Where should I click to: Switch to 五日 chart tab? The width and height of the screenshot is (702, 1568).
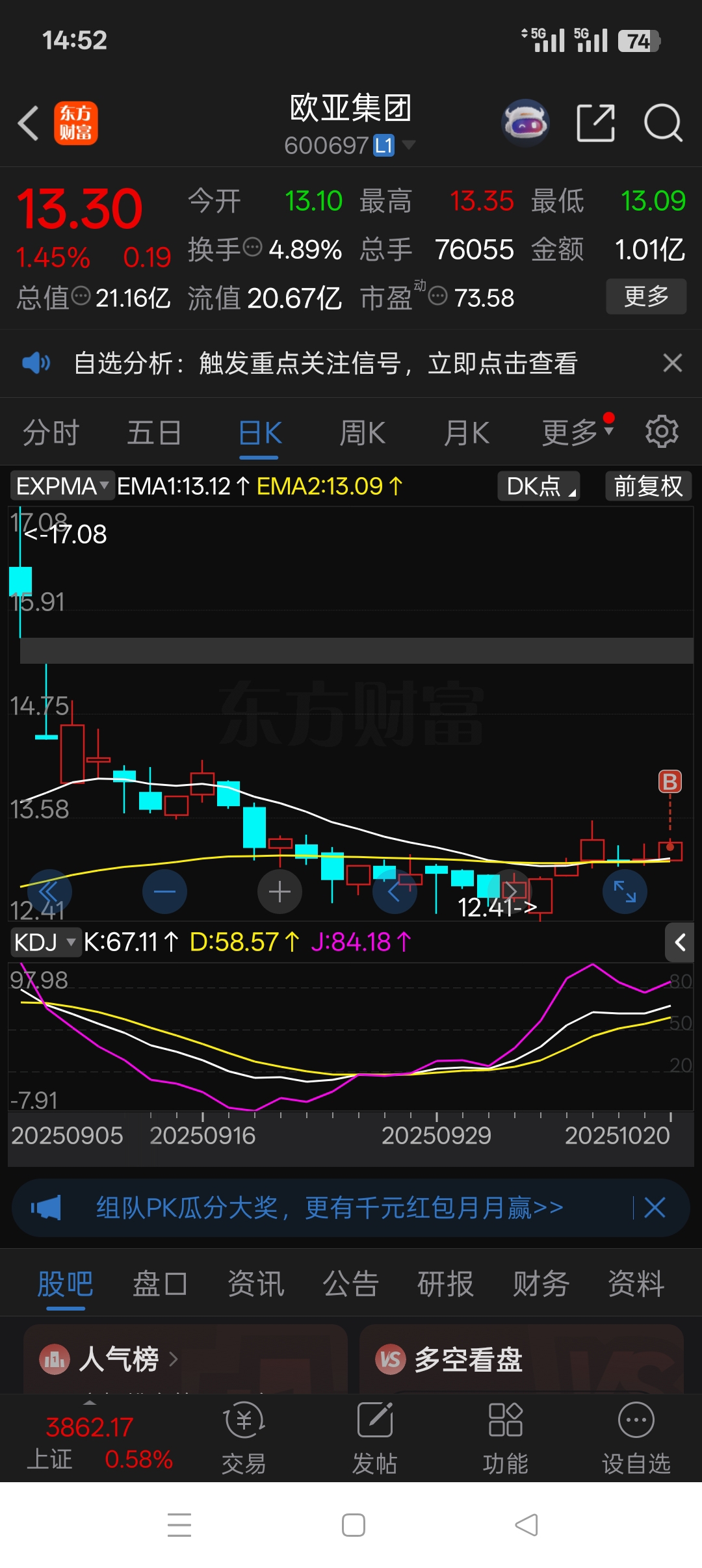click(154, 433)
